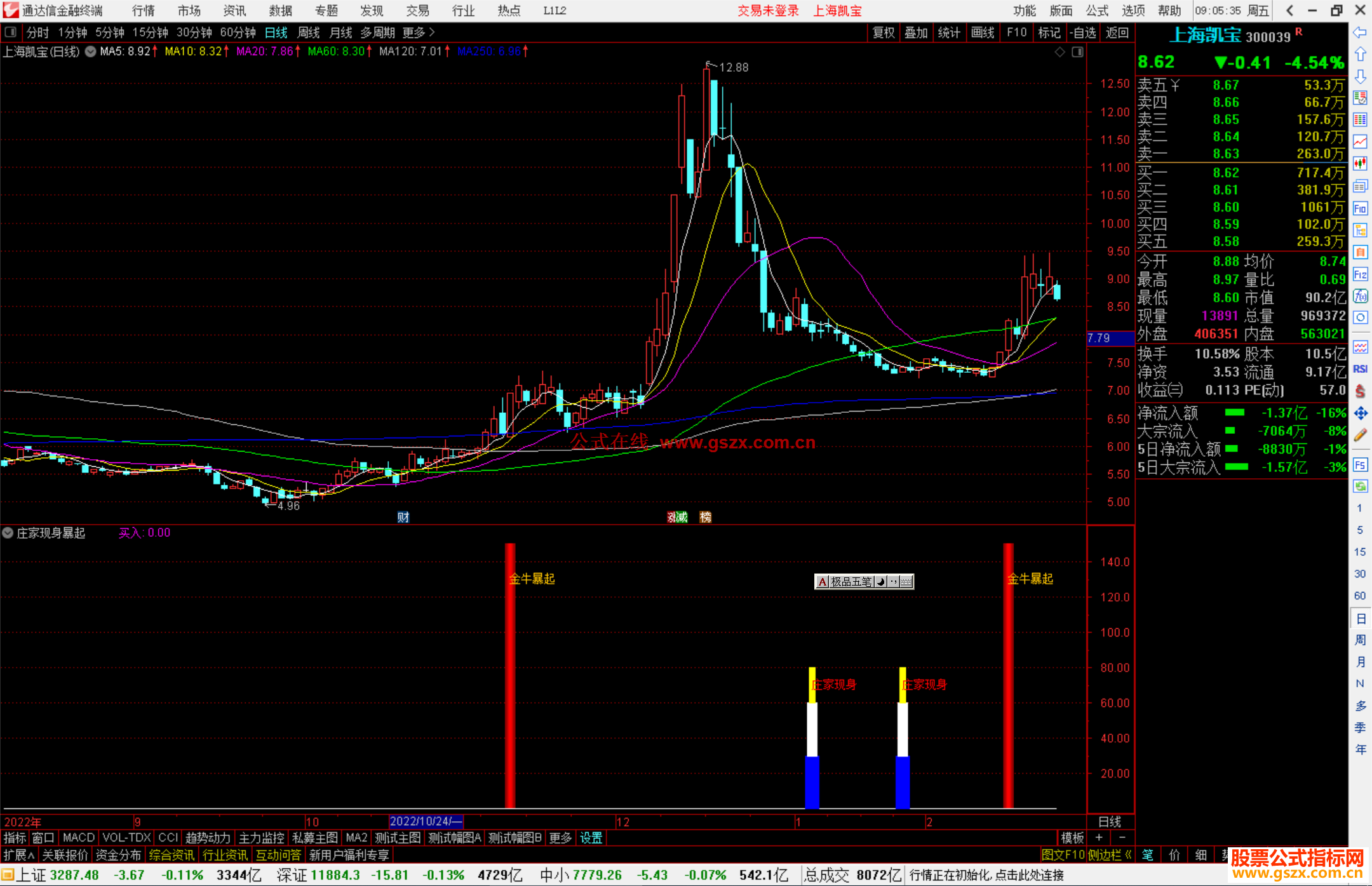
Task: Click the F10 icon in right sidebar
Action: [x=1360, y=208]
